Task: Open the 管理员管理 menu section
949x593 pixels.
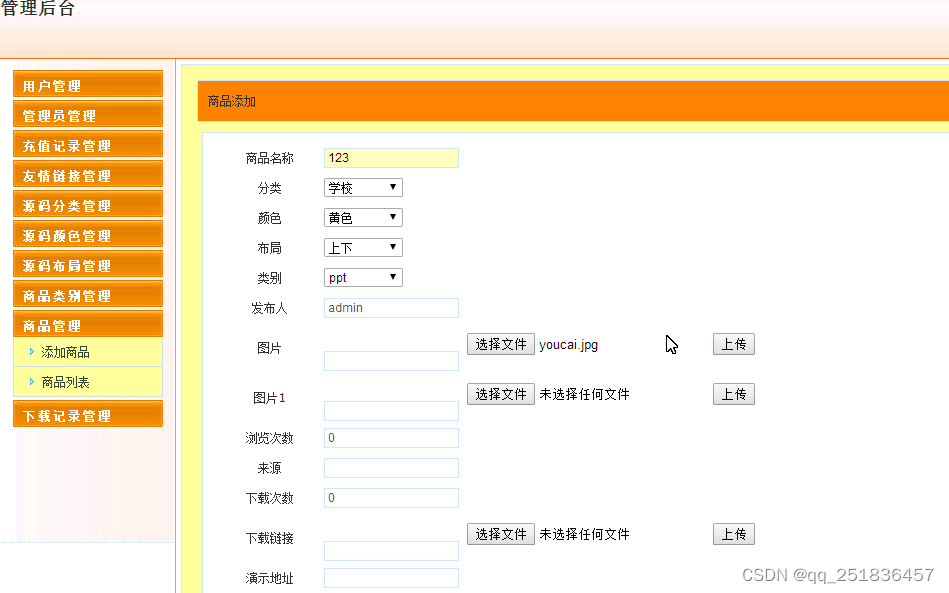Action: pos(88,114)
